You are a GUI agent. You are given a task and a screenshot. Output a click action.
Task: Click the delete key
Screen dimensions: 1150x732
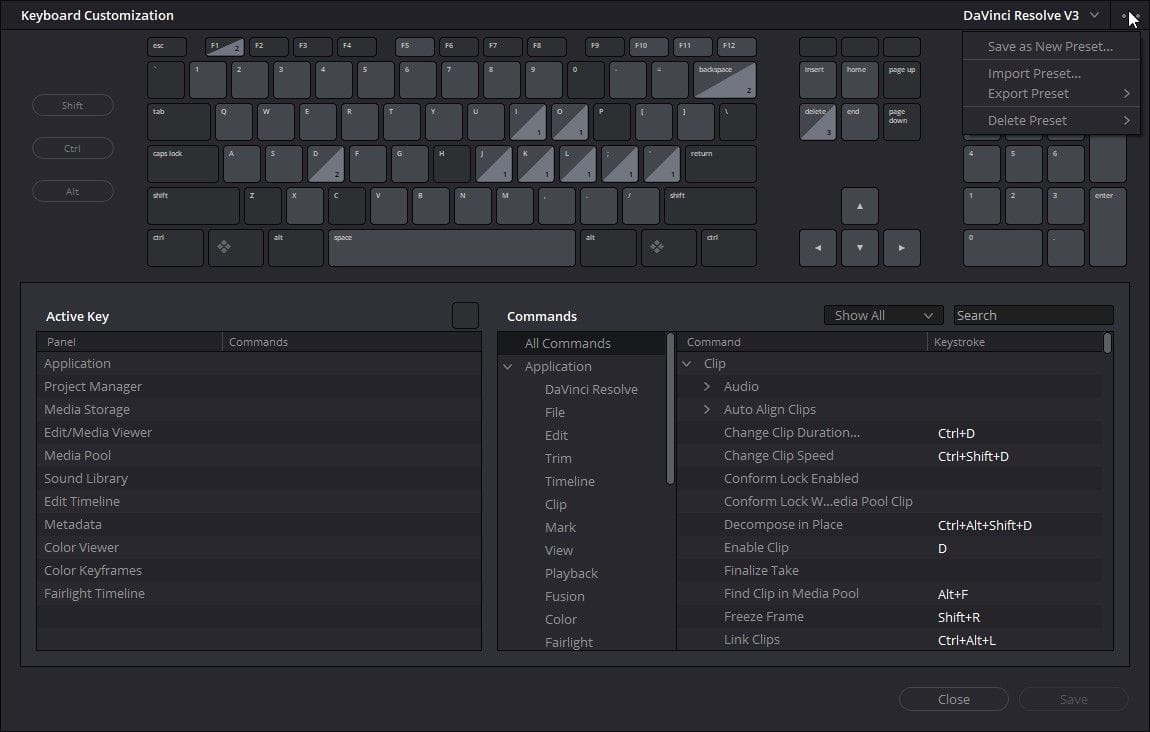tap(818, 122)
